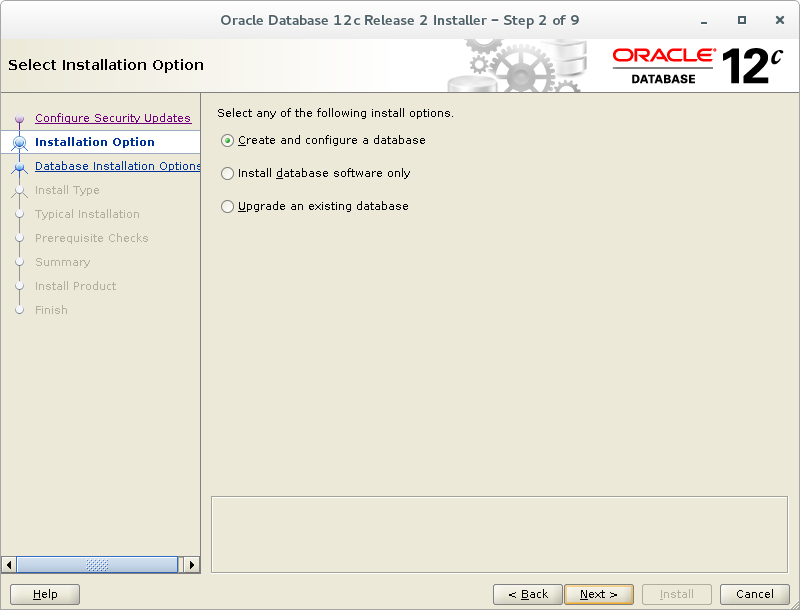The image size is (800, 610).
Task: Click the Finish step bullet icon
Action: click(x=19, y=310)
